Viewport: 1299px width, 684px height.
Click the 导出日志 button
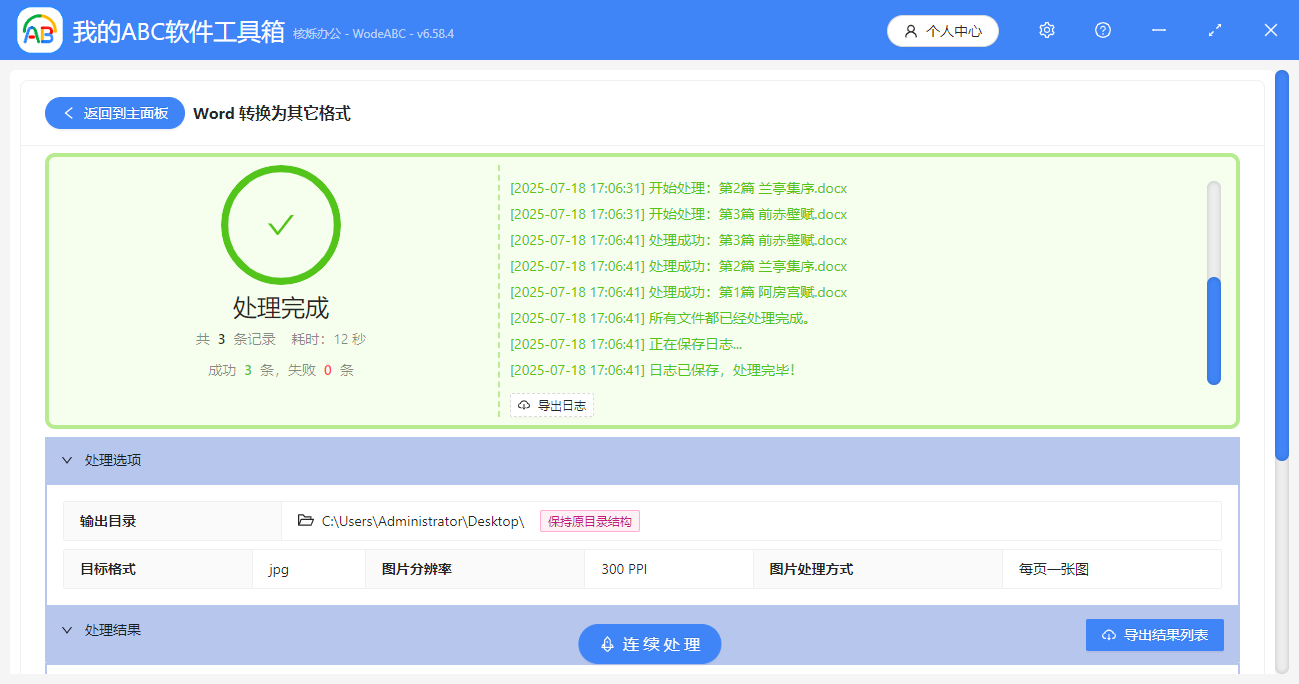point(552,405)
